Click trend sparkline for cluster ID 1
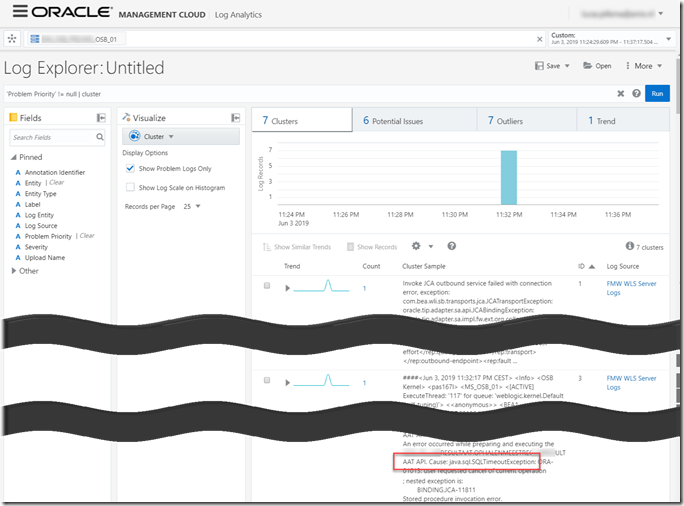The image size is (684, 506). pos(321,286)
